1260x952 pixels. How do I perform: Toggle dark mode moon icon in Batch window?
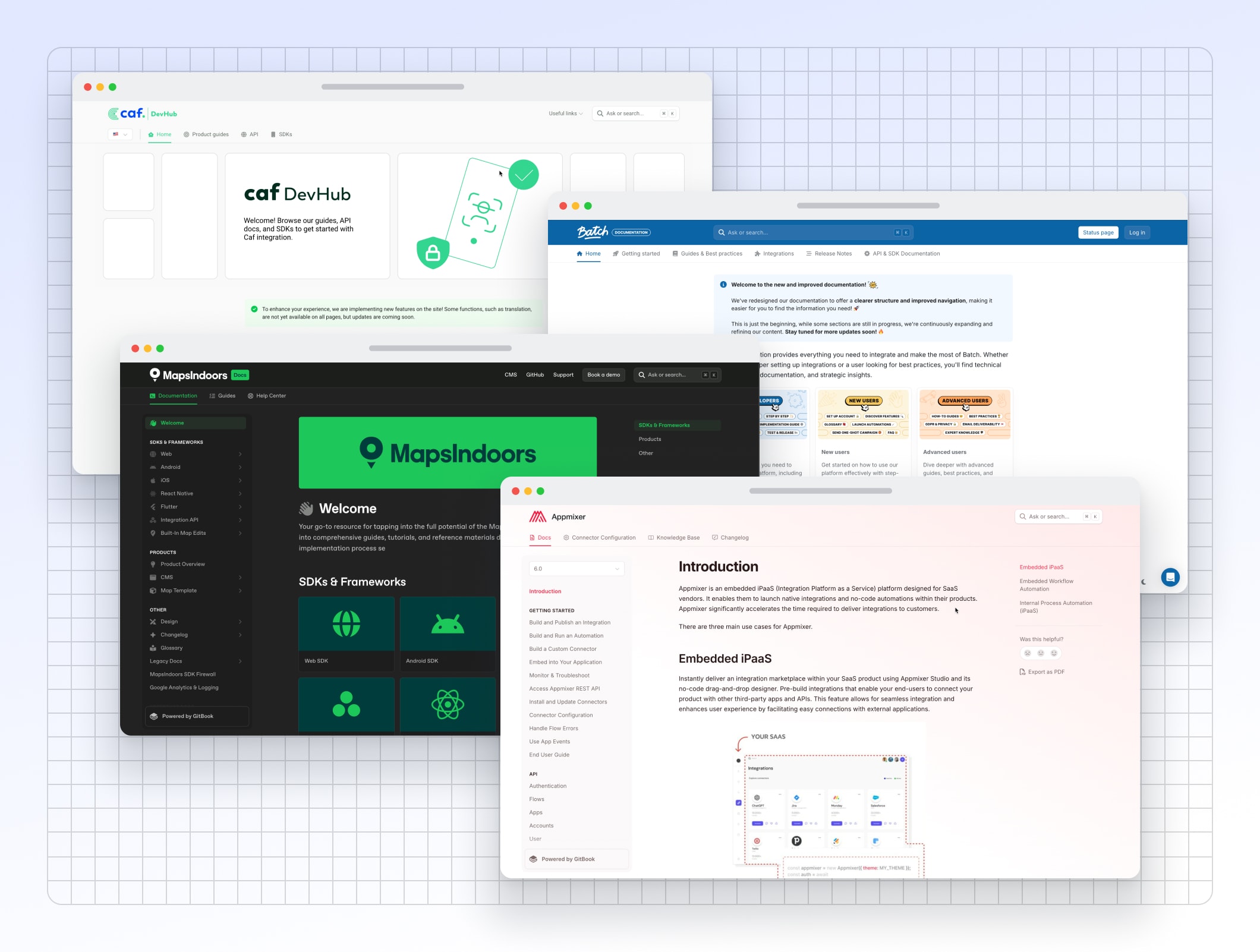tap(1144, 582)
